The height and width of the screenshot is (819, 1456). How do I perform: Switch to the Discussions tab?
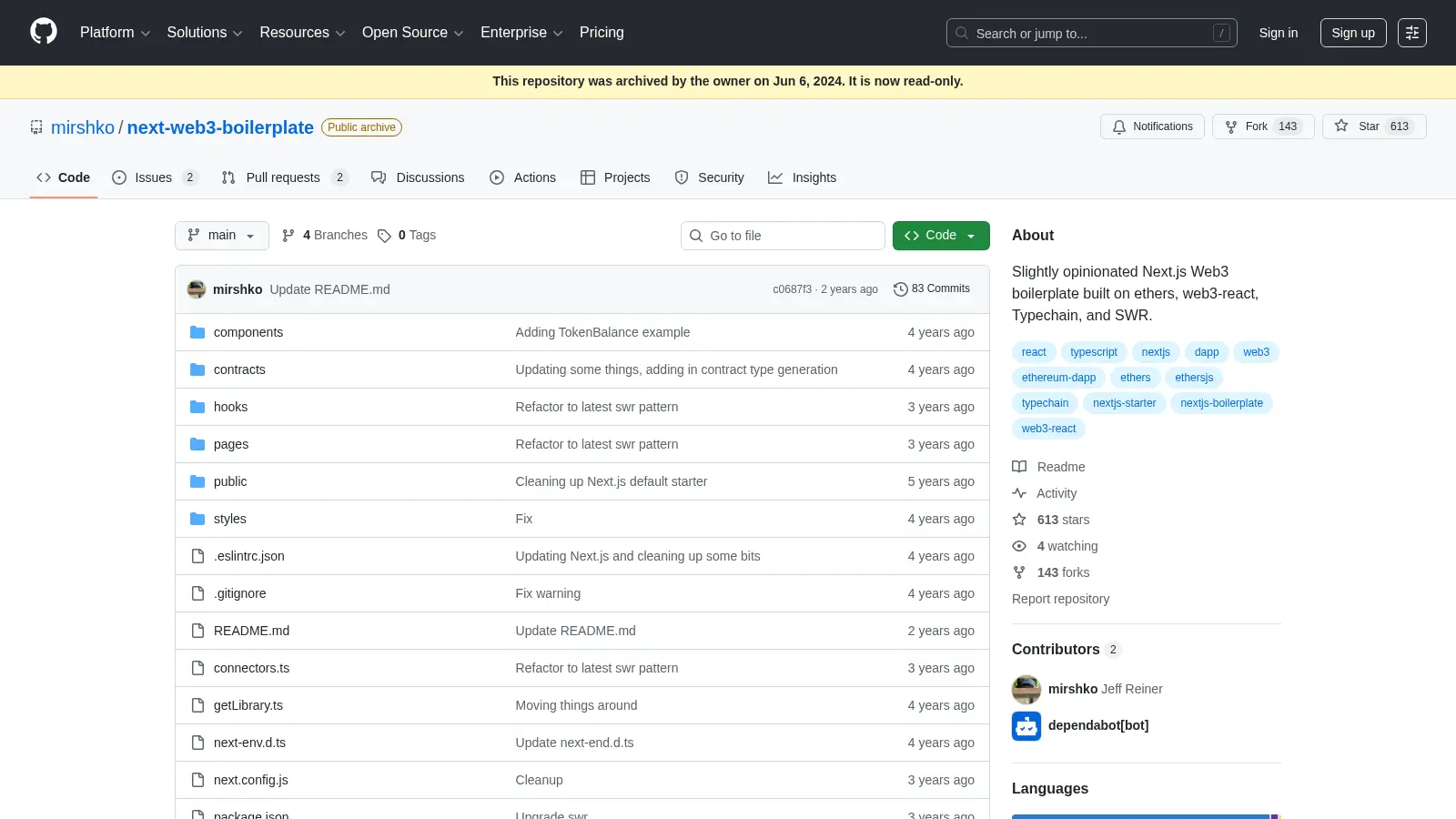(x=418, y=177)
